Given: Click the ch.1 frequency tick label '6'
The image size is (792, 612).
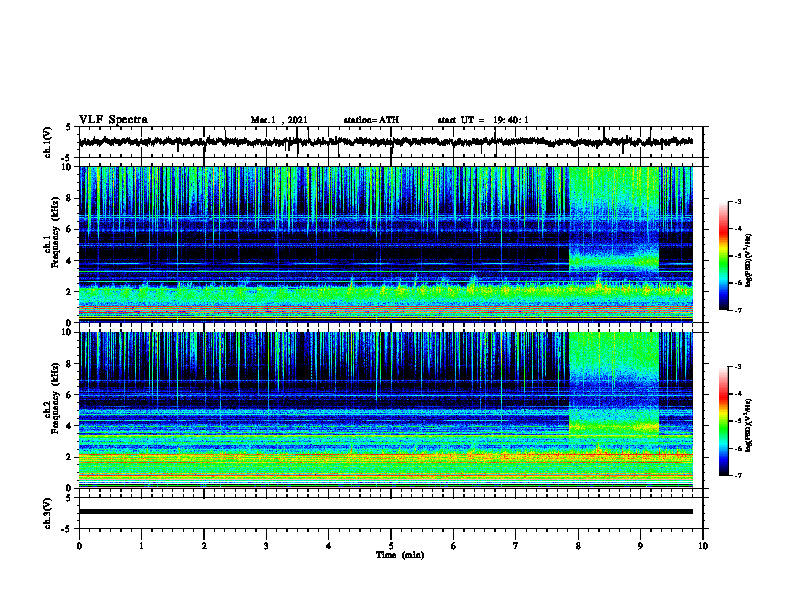Looking at the screenshot, I should (69, 230).
